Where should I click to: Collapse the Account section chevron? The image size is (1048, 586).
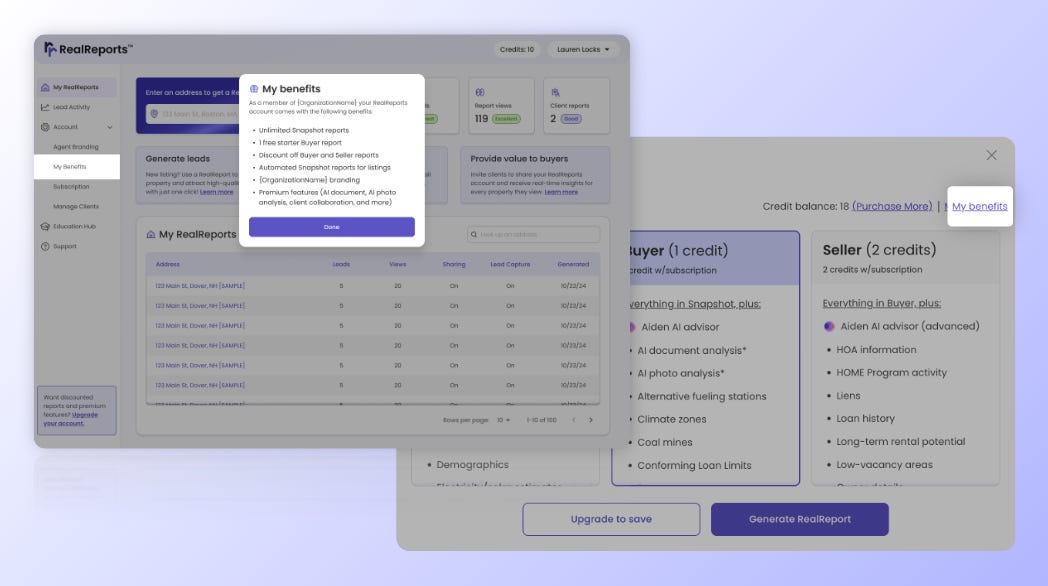click(x=110, y=127)
